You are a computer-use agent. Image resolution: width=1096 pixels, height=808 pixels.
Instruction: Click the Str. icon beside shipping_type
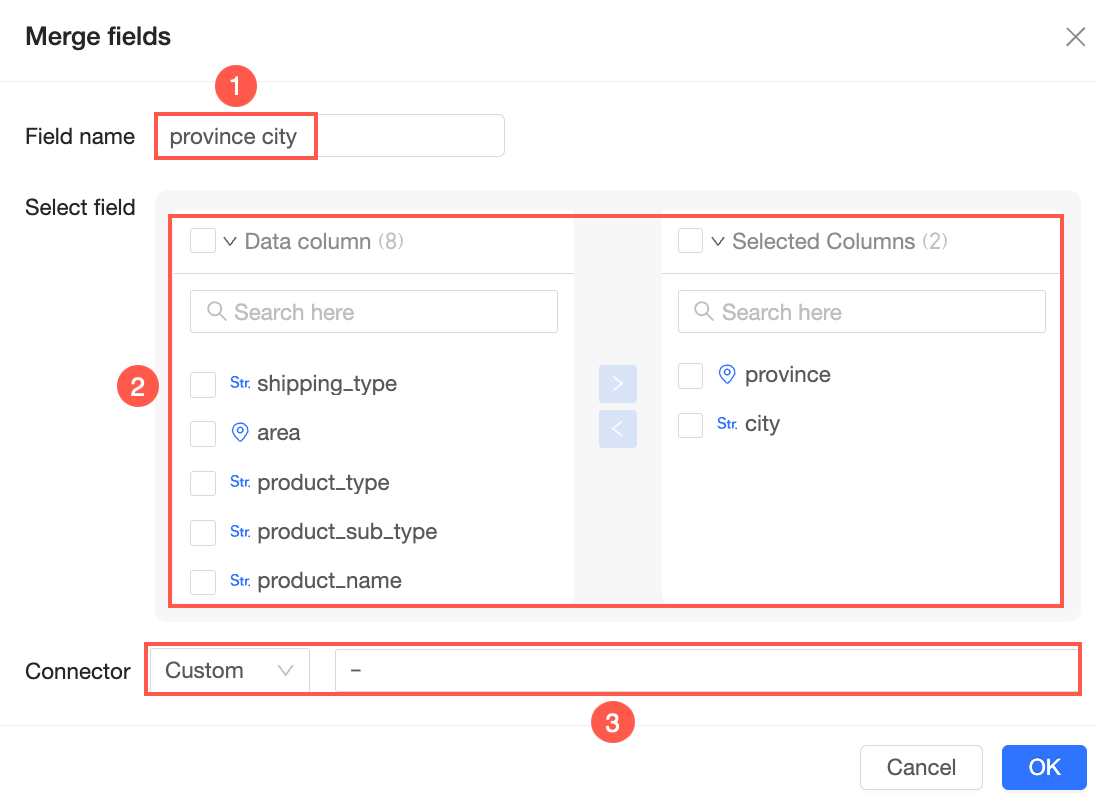[x=240, y=383]
